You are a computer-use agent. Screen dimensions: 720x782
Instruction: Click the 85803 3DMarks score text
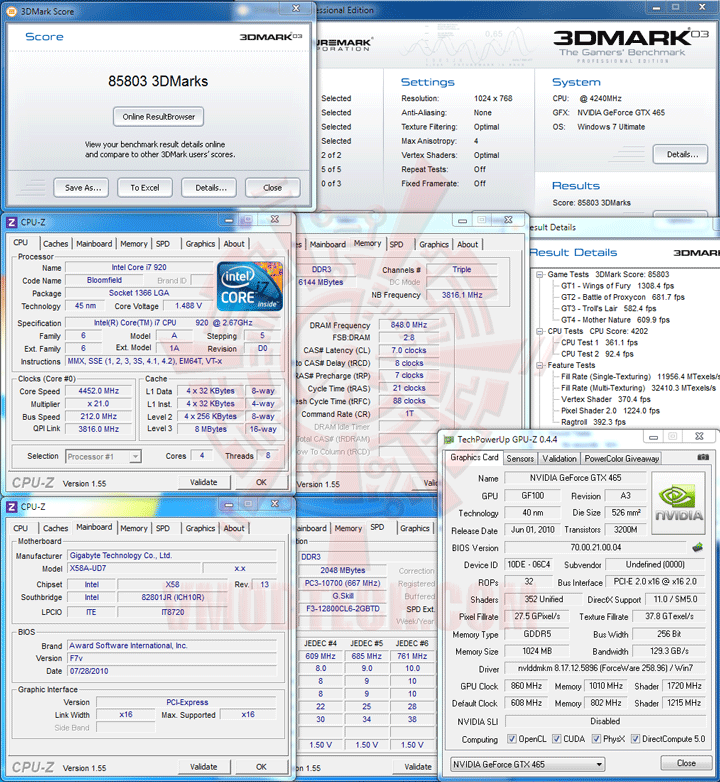pyautogui.click(x=158, y=81)
